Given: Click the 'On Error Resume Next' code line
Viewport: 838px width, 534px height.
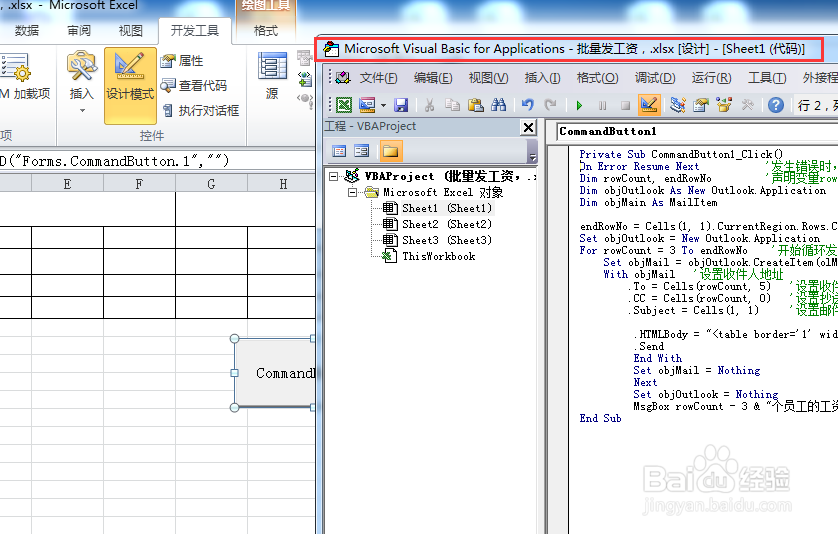Looking at the screenshot, I should point(640,166).
